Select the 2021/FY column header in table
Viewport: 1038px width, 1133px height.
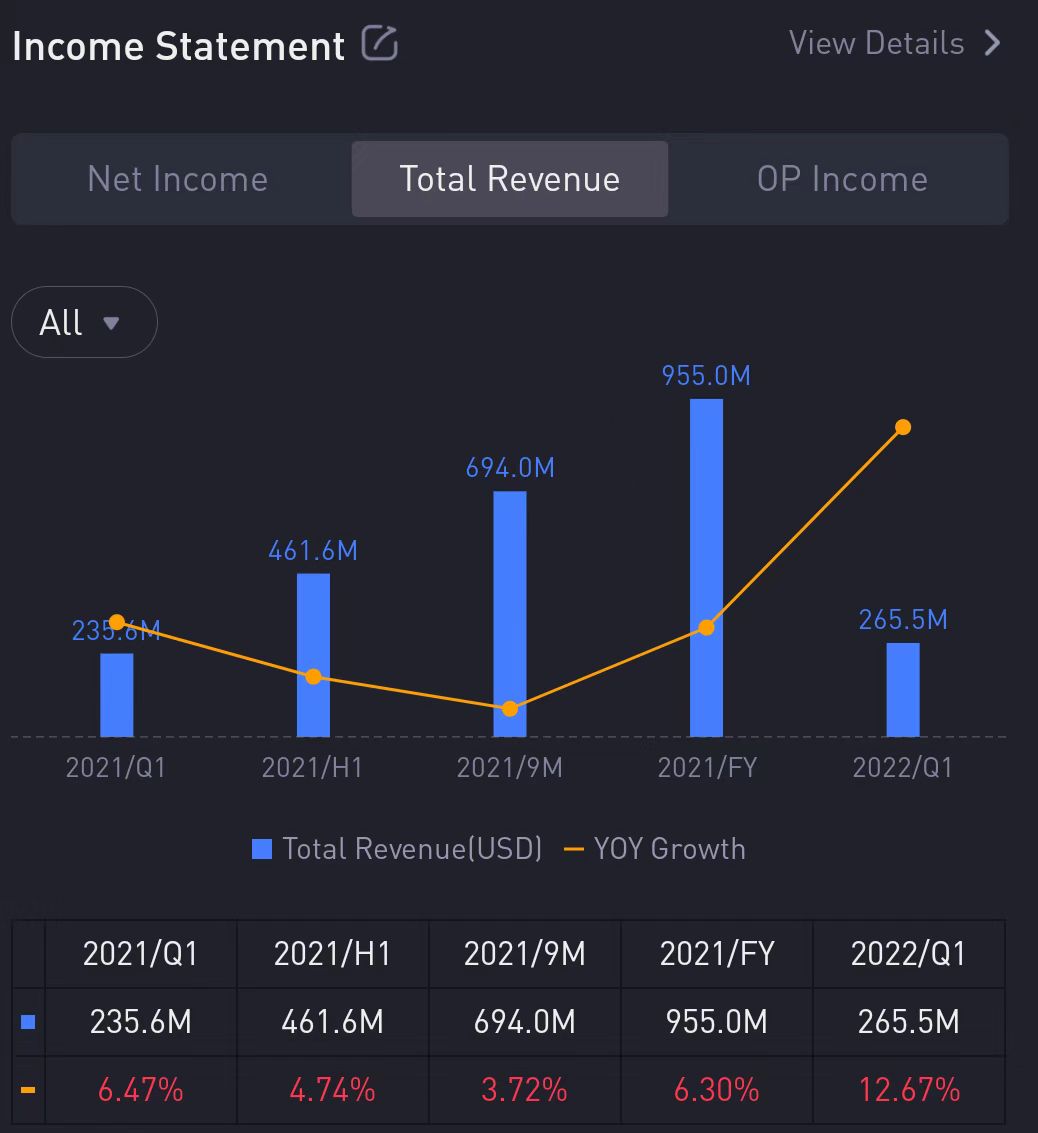click(x=717, y=954)
